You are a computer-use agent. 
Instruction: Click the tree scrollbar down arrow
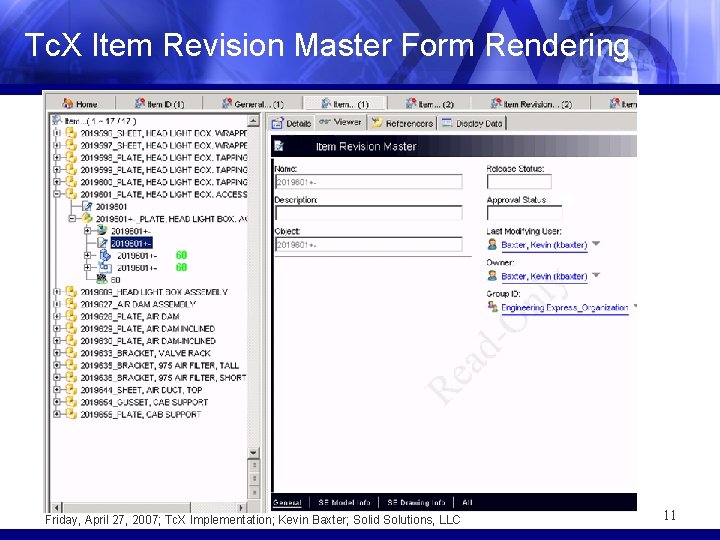click(x=253, y=452)
